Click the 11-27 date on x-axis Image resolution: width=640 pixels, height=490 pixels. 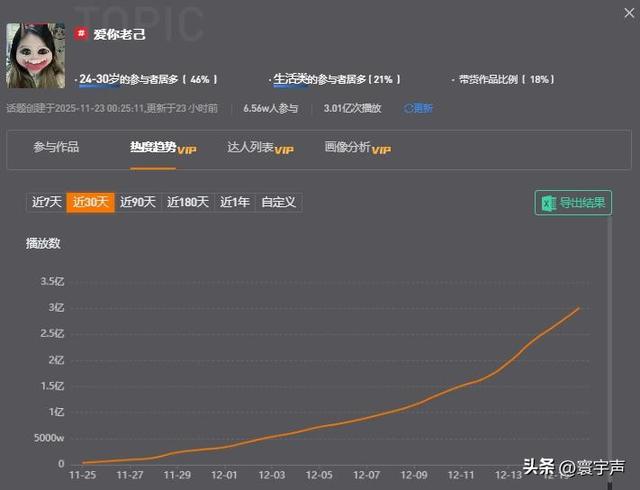point(130,475)
